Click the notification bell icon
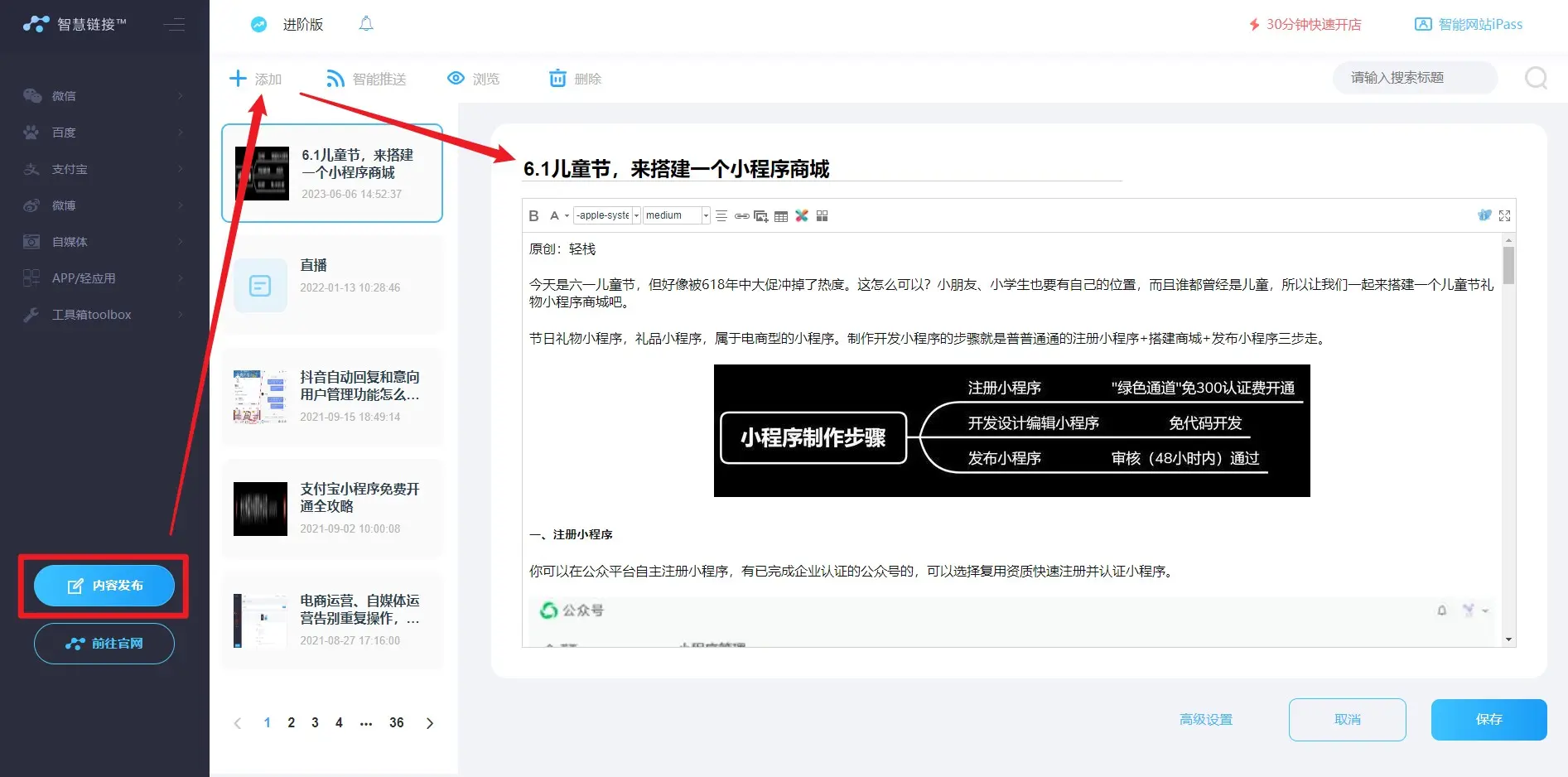1568x777 pixels. click(366, 24)
